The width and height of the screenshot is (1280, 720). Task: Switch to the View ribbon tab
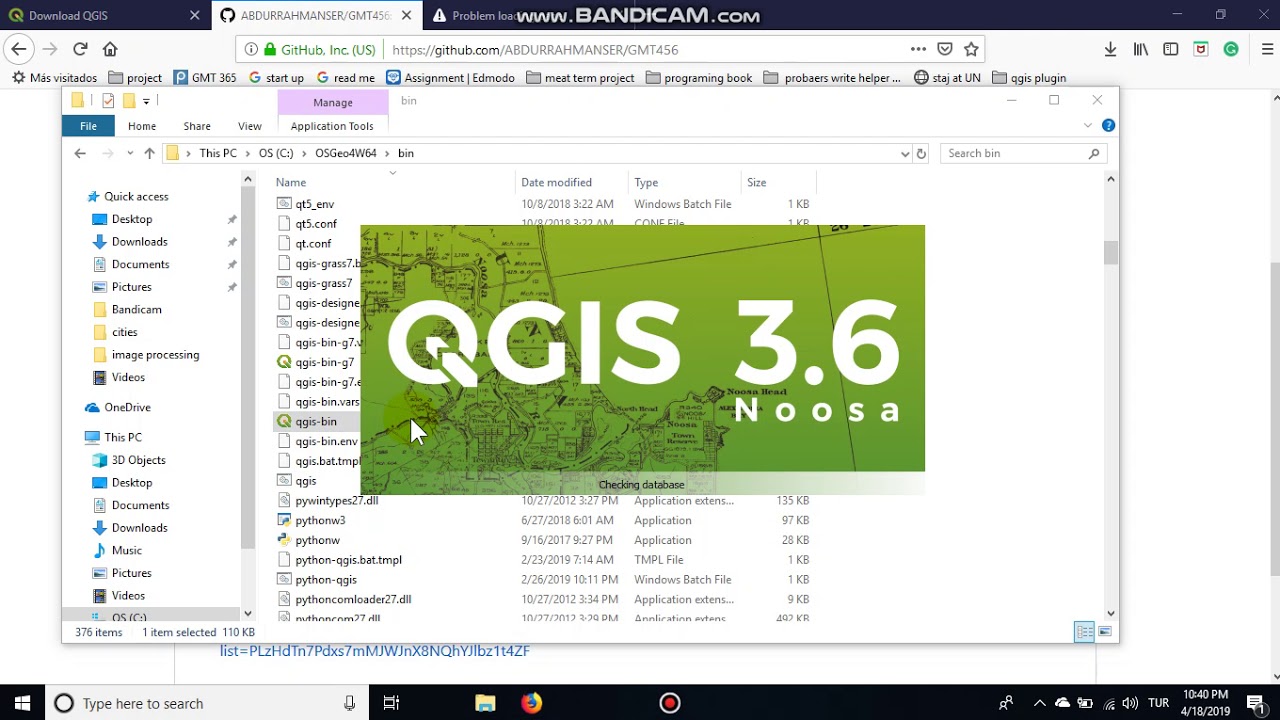[x=250, y=126]
